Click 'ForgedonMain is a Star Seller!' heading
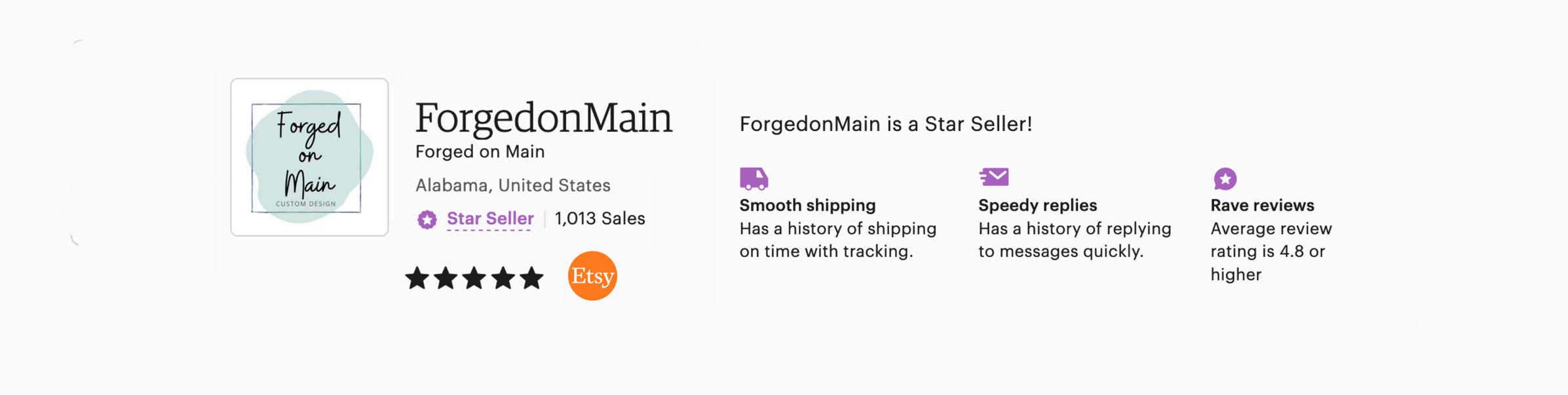This screenshot has height=395, width=1568. coord(885,124)
